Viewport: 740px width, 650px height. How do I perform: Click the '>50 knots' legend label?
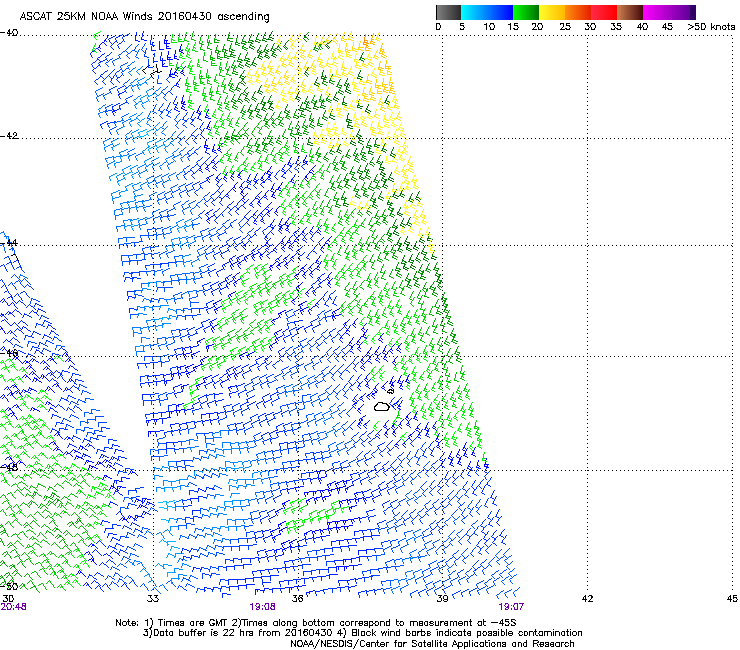(711, 27)
